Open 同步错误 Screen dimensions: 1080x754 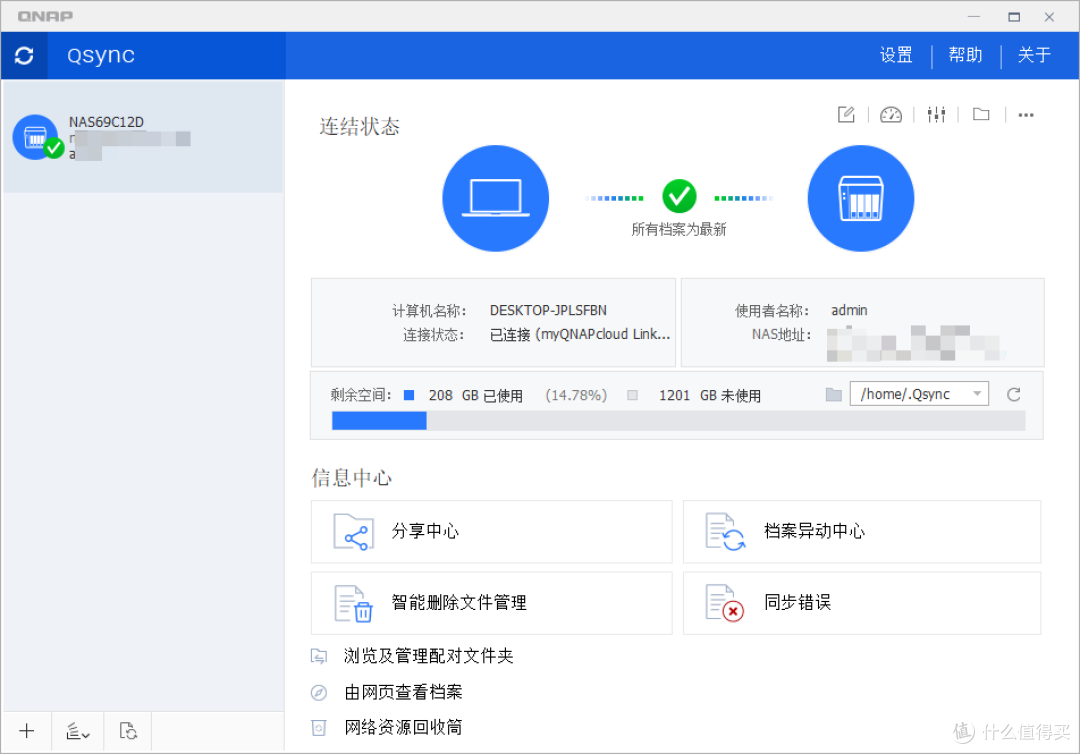[862, 603]
